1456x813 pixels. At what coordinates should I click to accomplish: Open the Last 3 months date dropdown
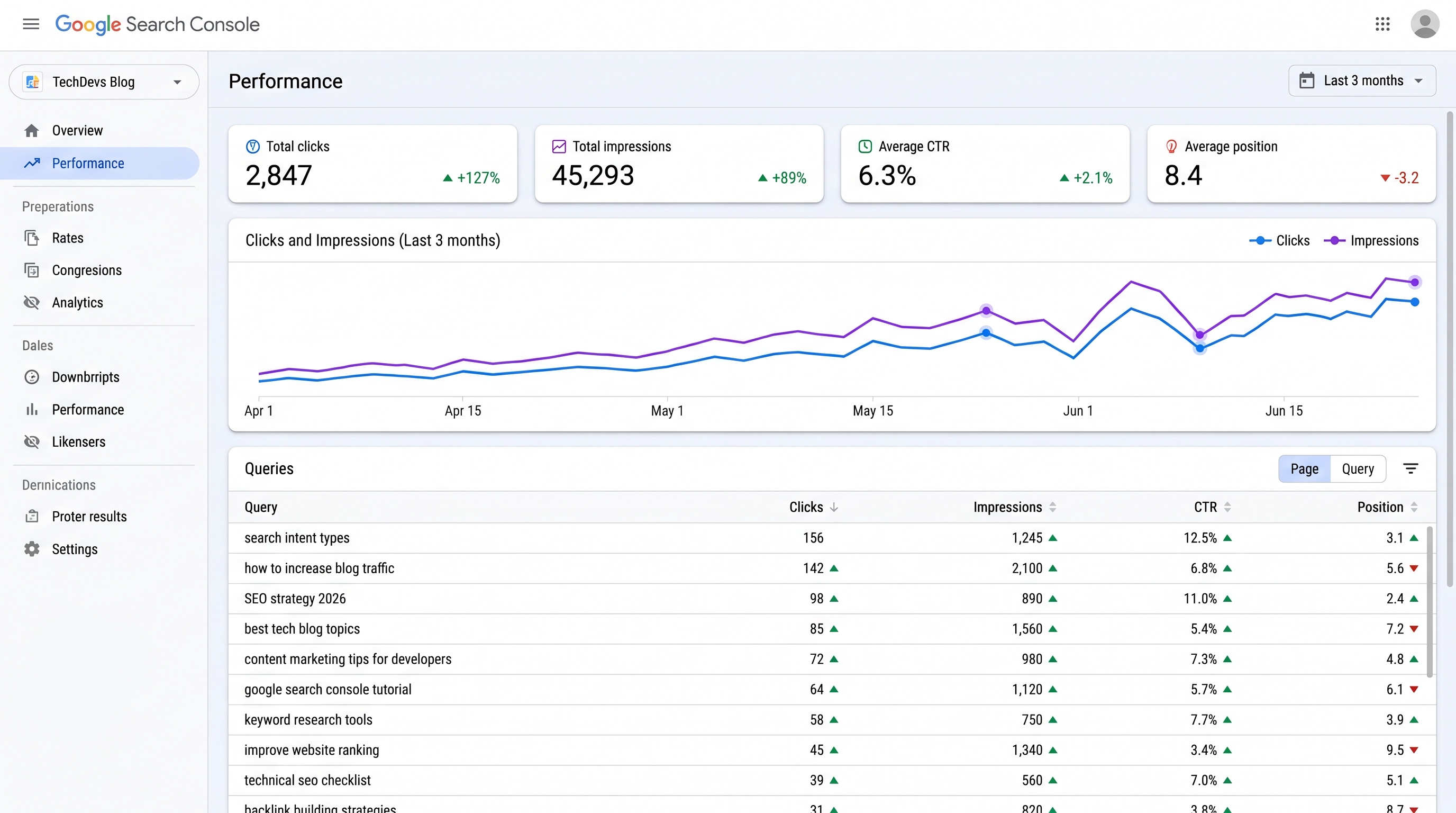pyautogui.click(x=1362, y=81)
